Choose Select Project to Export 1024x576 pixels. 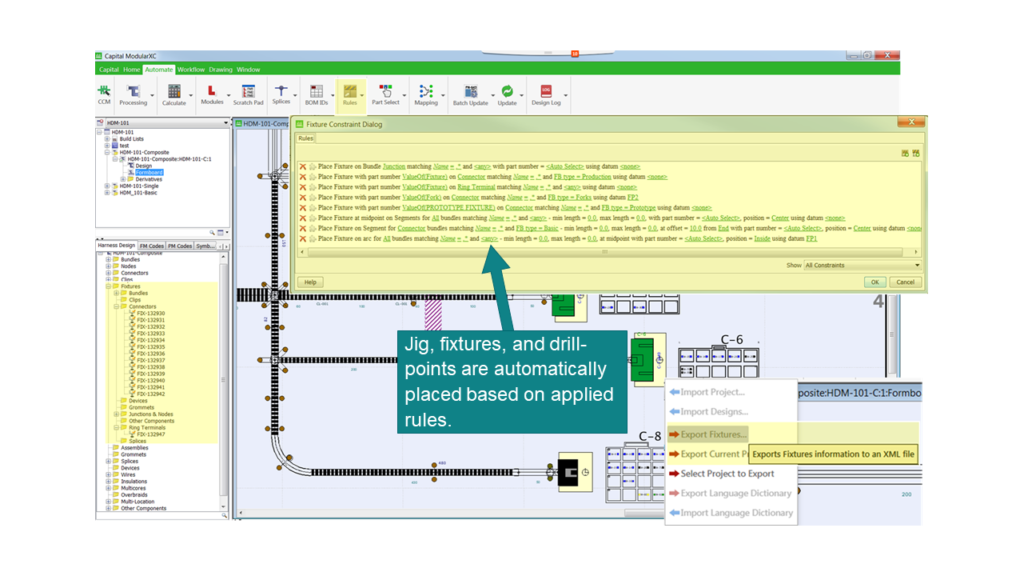722,473
